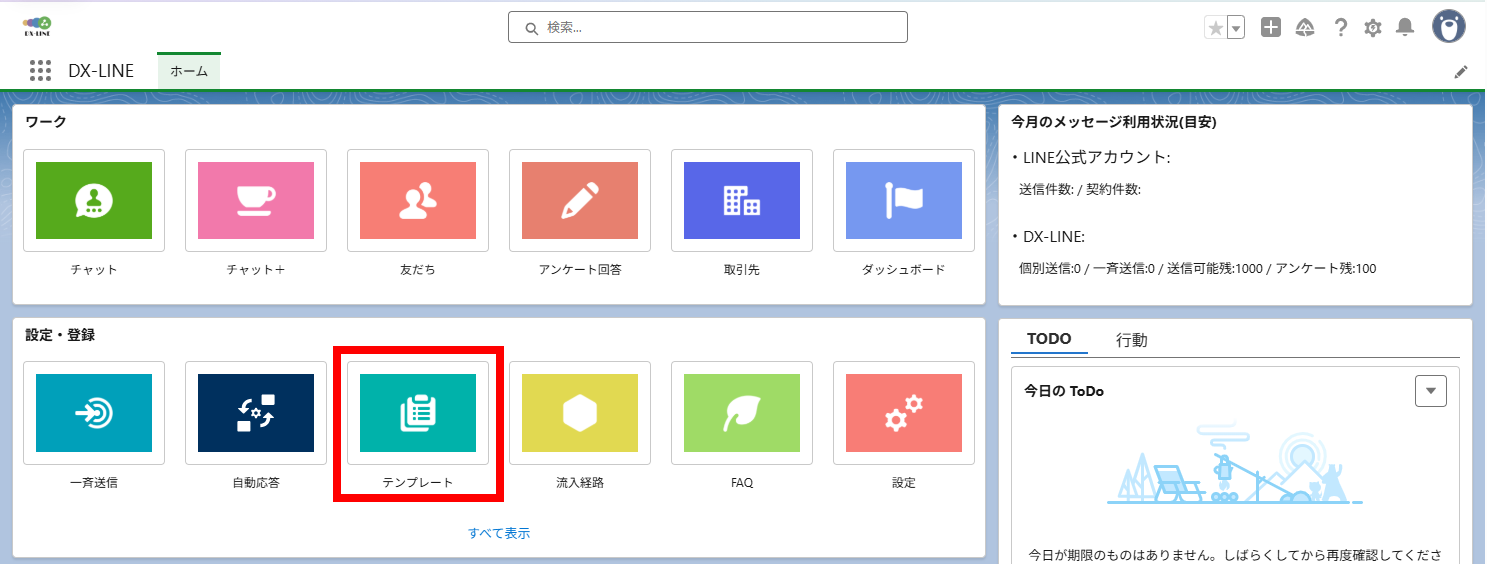This screenshot has width=1487, height=564.
Task: Open the 一斉送信 tile
Action: 94,413
